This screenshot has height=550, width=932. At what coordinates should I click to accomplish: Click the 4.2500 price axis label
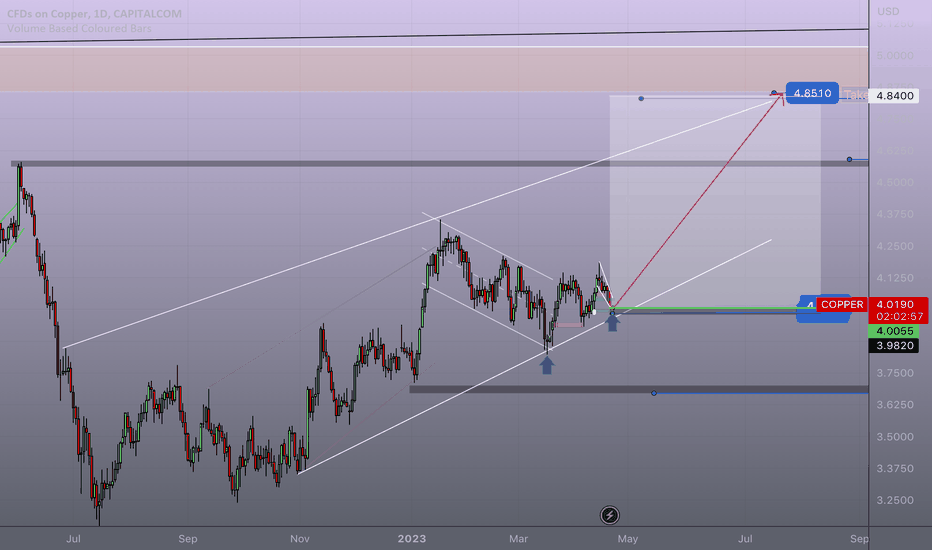(895, 246)
